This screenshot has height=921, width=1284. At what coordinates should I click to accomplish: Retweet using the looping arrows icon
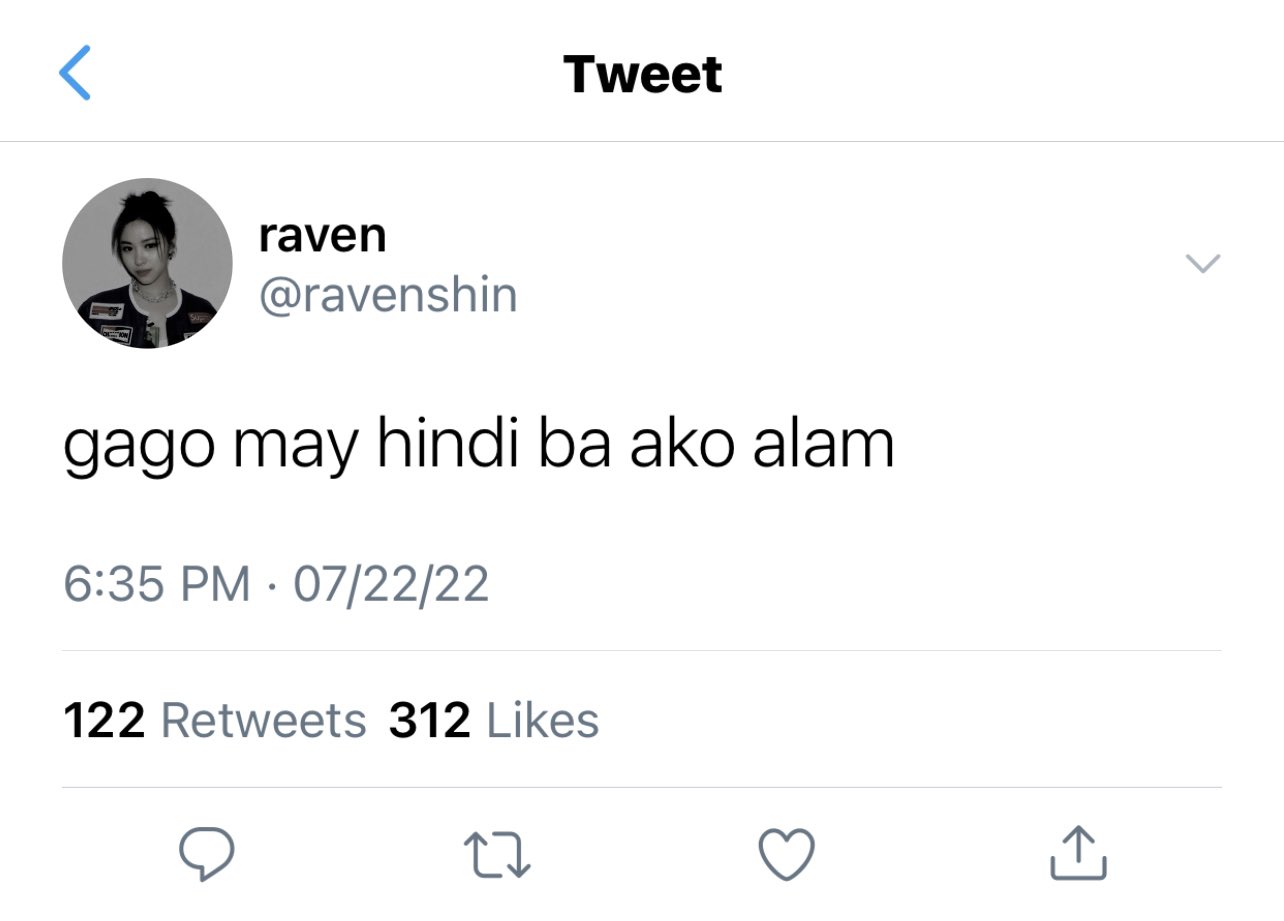pyautogui.click(x=497, y=855)
